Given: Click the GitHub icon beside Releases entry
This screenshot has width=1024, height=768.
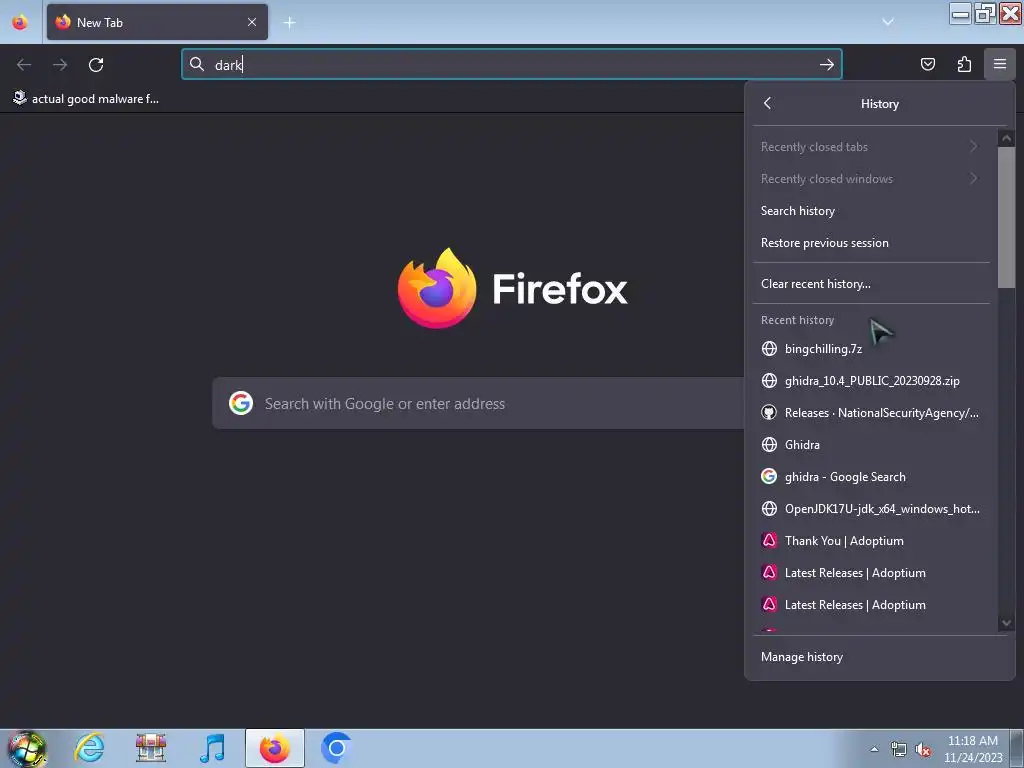Looking at the screenshot, I should tap(769, 413).
